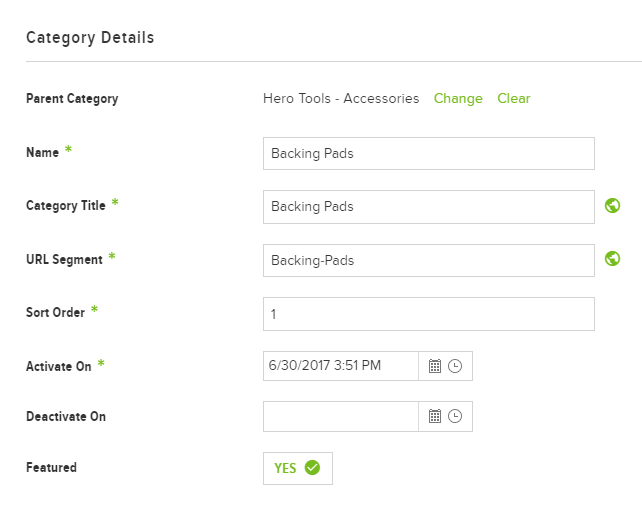
Task: Click into the Sort Order field
Action: pyautogui.click(x=429, y=314)
